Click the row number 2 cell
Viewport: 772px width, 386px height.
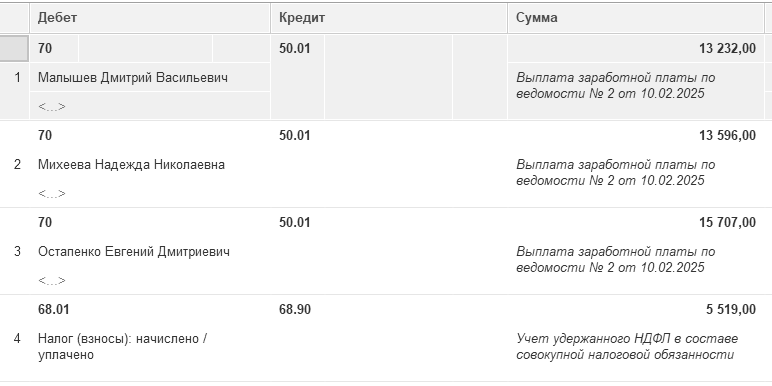pos(17,164)
